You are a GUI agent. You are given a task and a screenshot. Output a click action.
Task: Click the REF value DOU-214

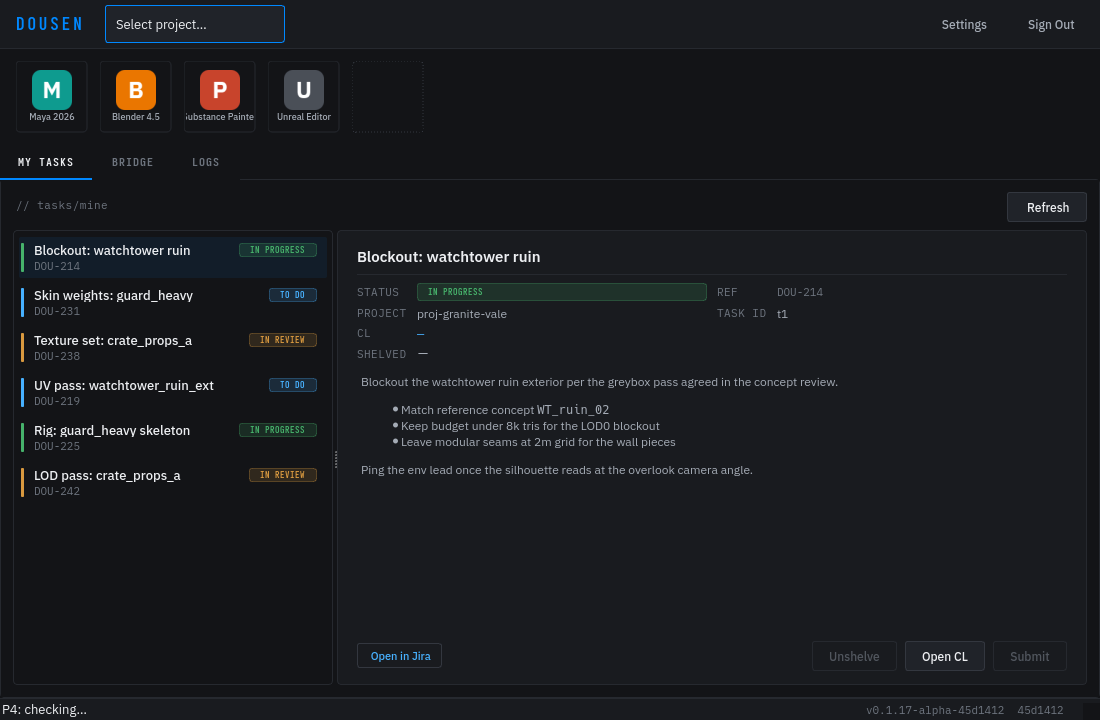[800, 292]
